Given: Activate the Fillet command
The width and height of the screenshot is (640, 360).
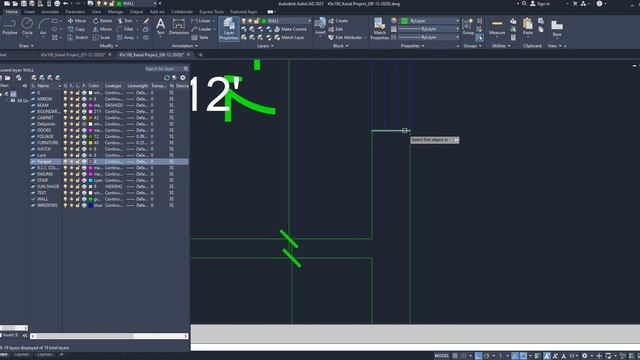Looking at the screenshot, I should tap(125, 29).
